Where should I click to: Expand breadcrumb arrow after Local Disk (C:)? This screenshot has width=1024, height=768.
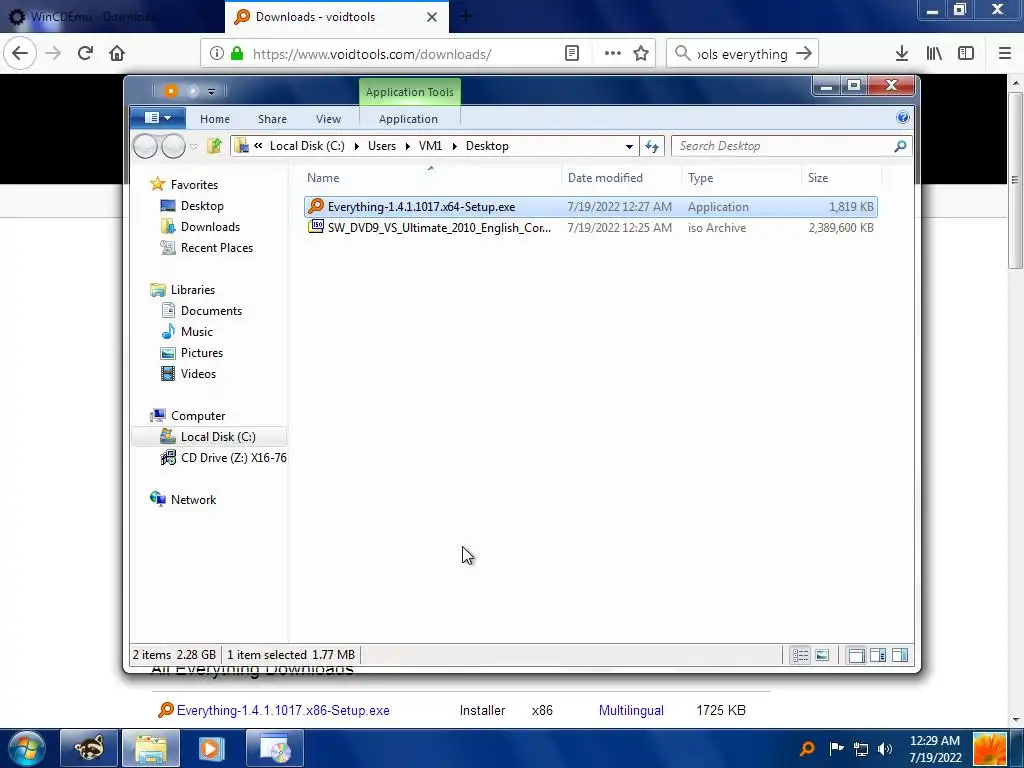(357, 146)
